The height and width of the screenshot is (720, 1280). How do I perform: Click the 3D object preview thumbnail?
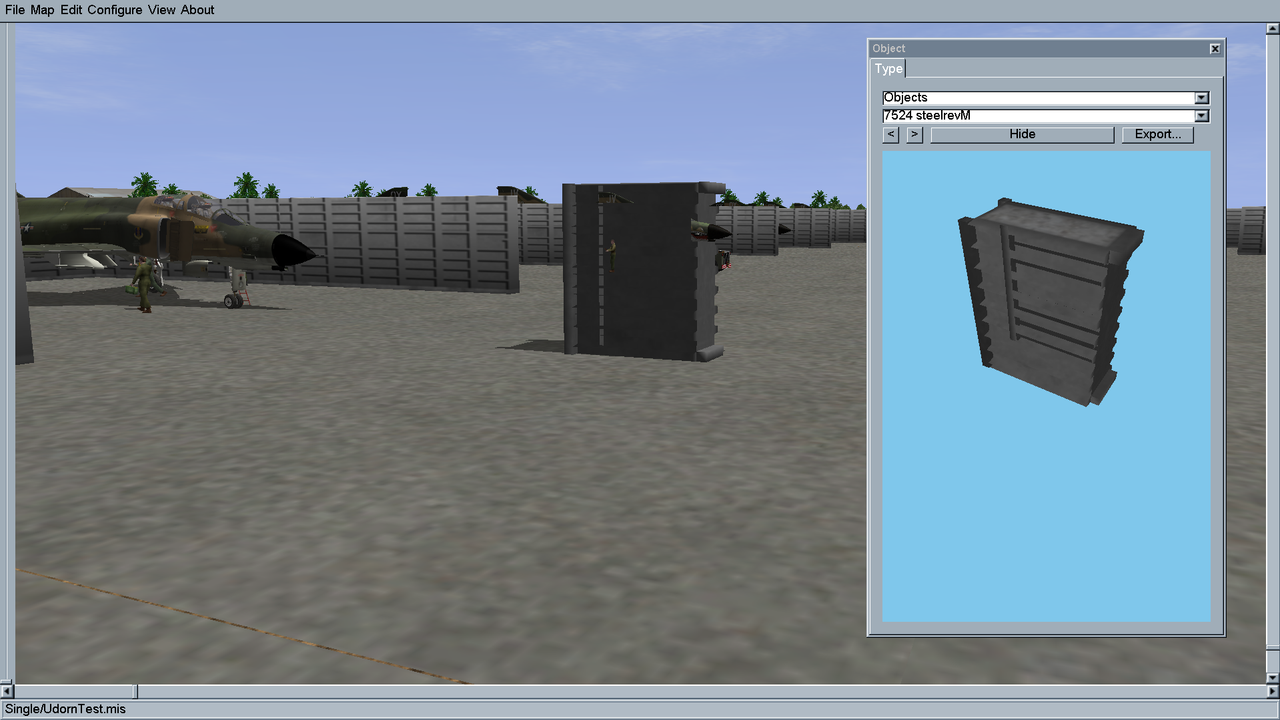point(1046,386)
